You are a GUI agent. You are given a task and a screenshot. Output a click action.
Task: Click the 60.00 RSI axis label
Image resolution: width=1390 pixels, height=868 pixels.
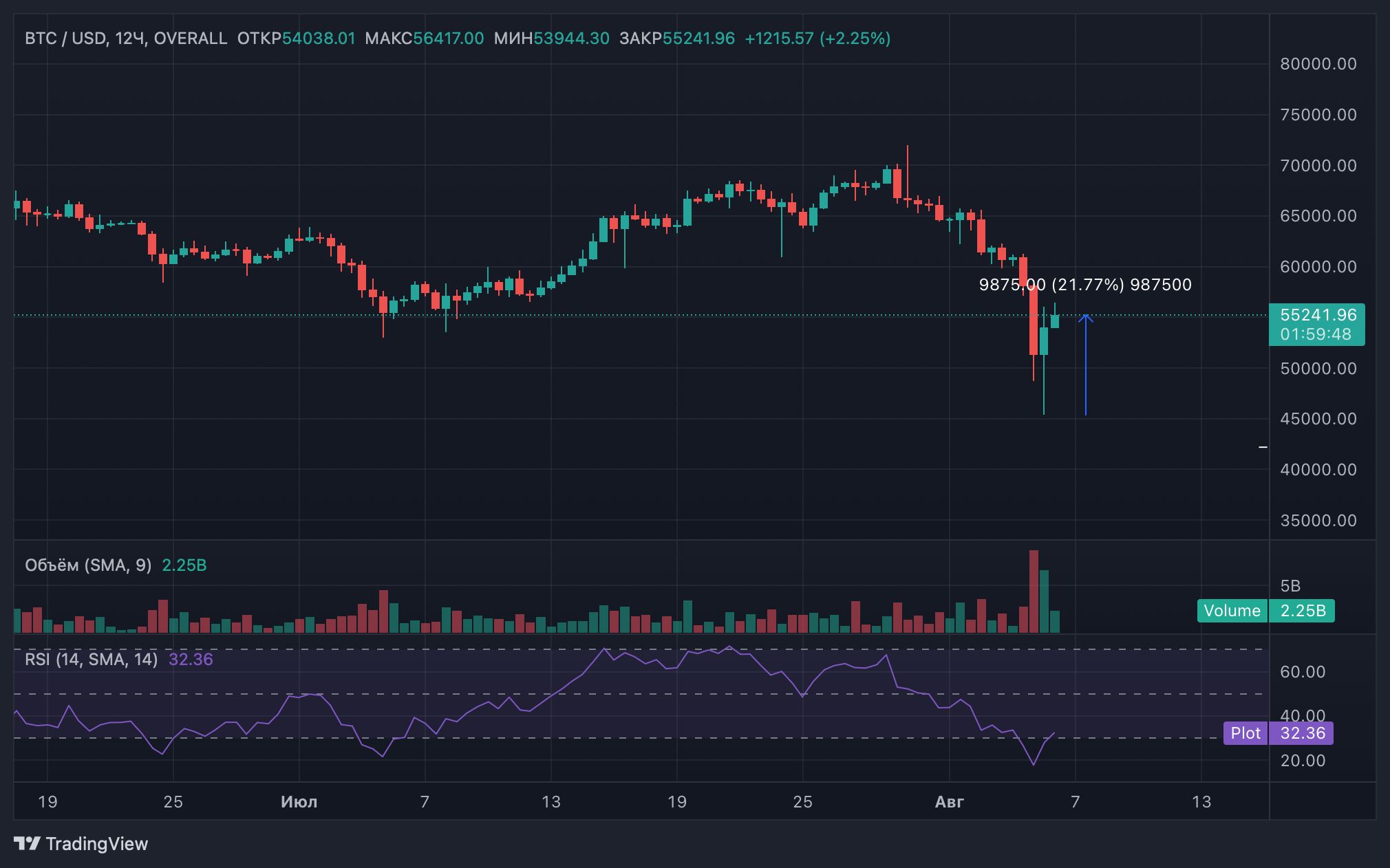pos(1302,672)
